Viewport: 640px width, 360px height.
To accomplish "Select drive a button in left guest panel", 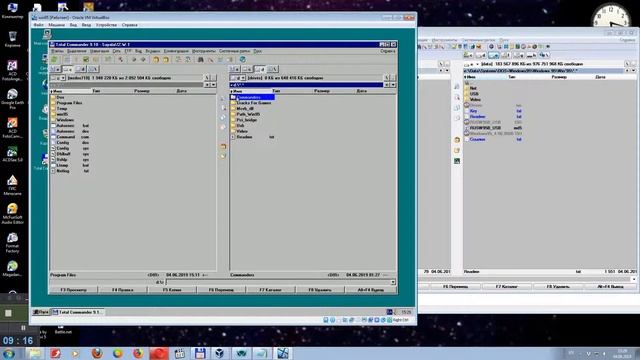I will (55, 69).
